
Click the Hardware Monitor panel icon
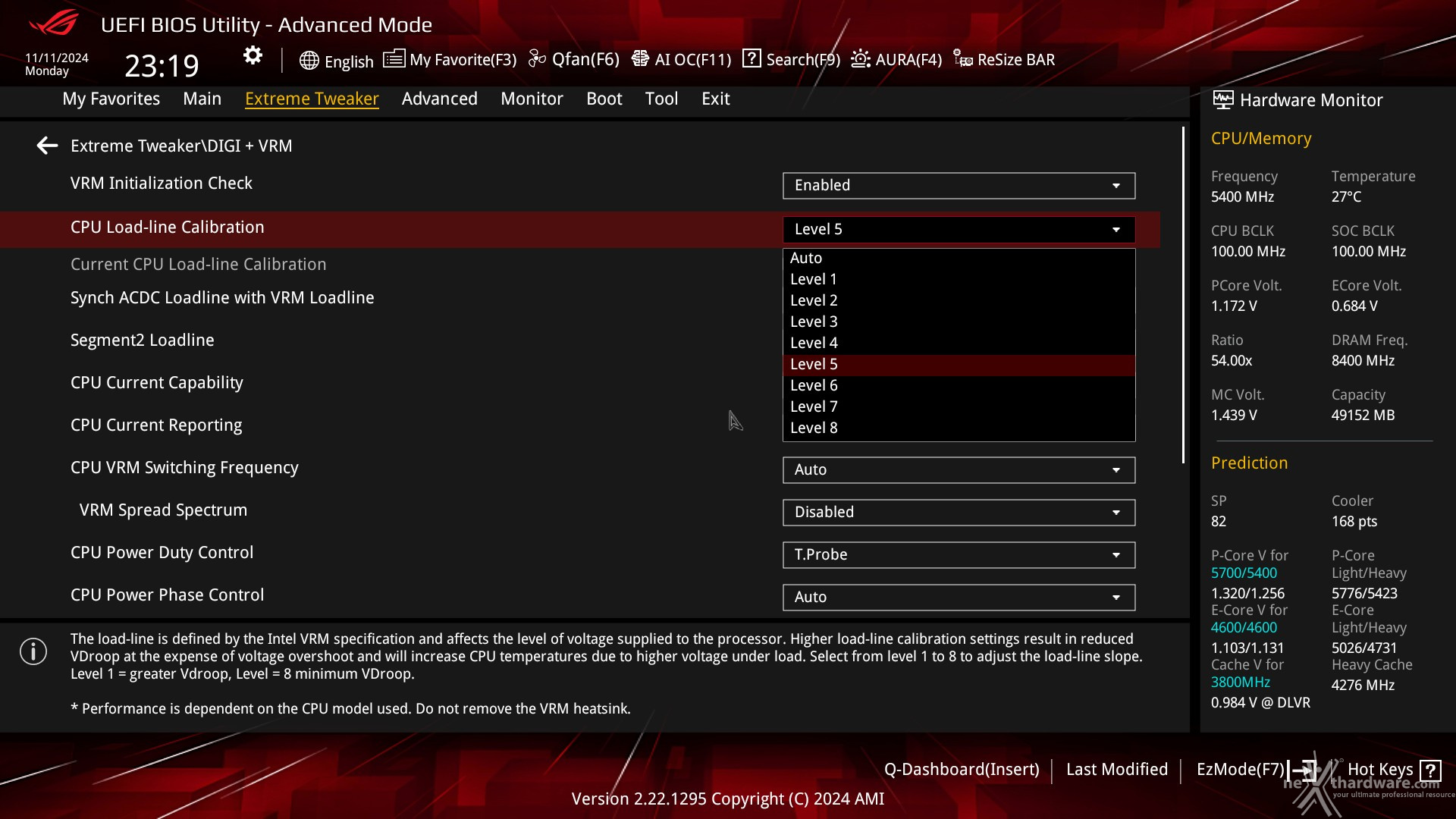tap(1223, 100)
